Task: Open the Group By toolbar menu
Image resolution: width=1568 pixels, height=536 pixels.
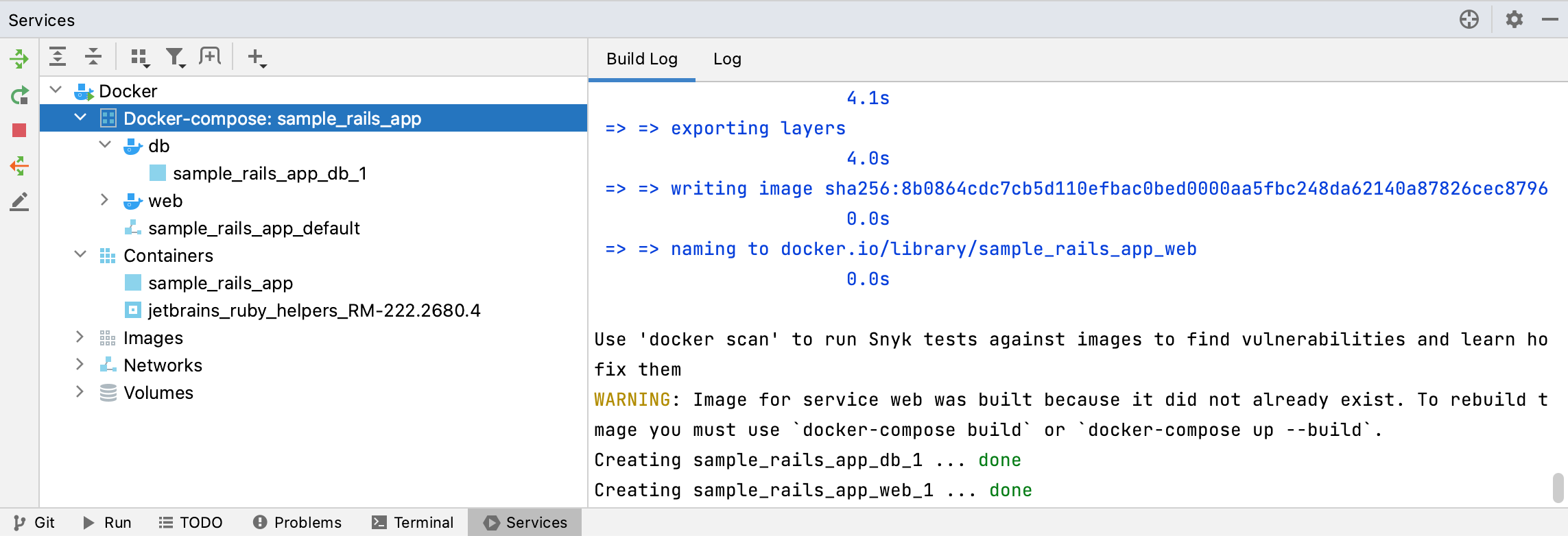Action: click(x=140, y=58)
